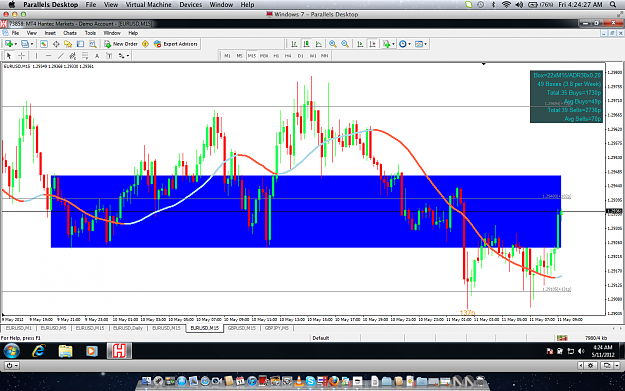Toggle the Navigator star-folder icon
The width and height of the screenshot is (625, 391).
pyautogui.click(x=68, y=44)
